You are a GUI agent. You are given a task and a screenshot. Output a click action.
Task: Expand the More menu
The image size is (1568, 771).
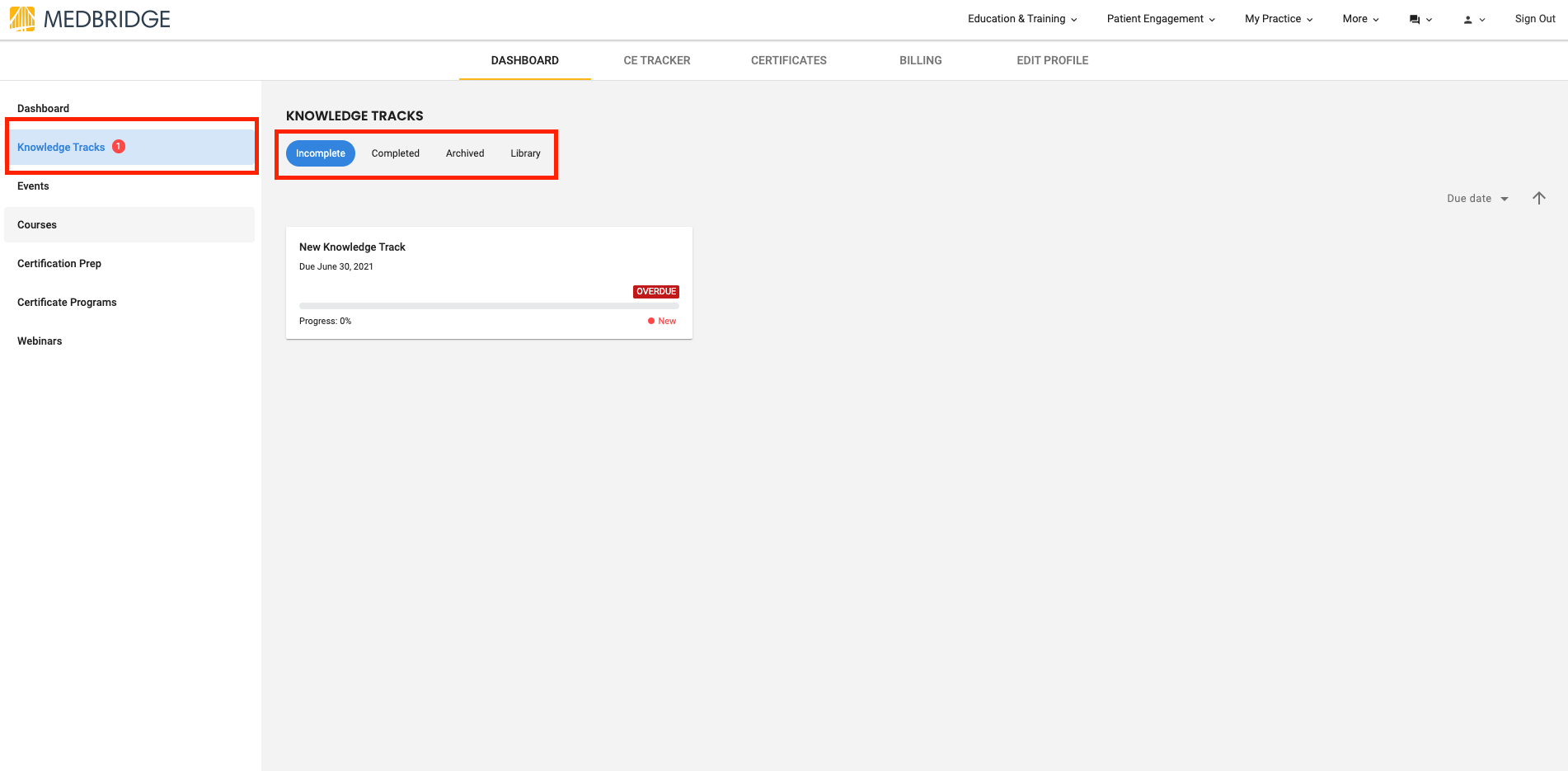click(x=1360, y=19)
